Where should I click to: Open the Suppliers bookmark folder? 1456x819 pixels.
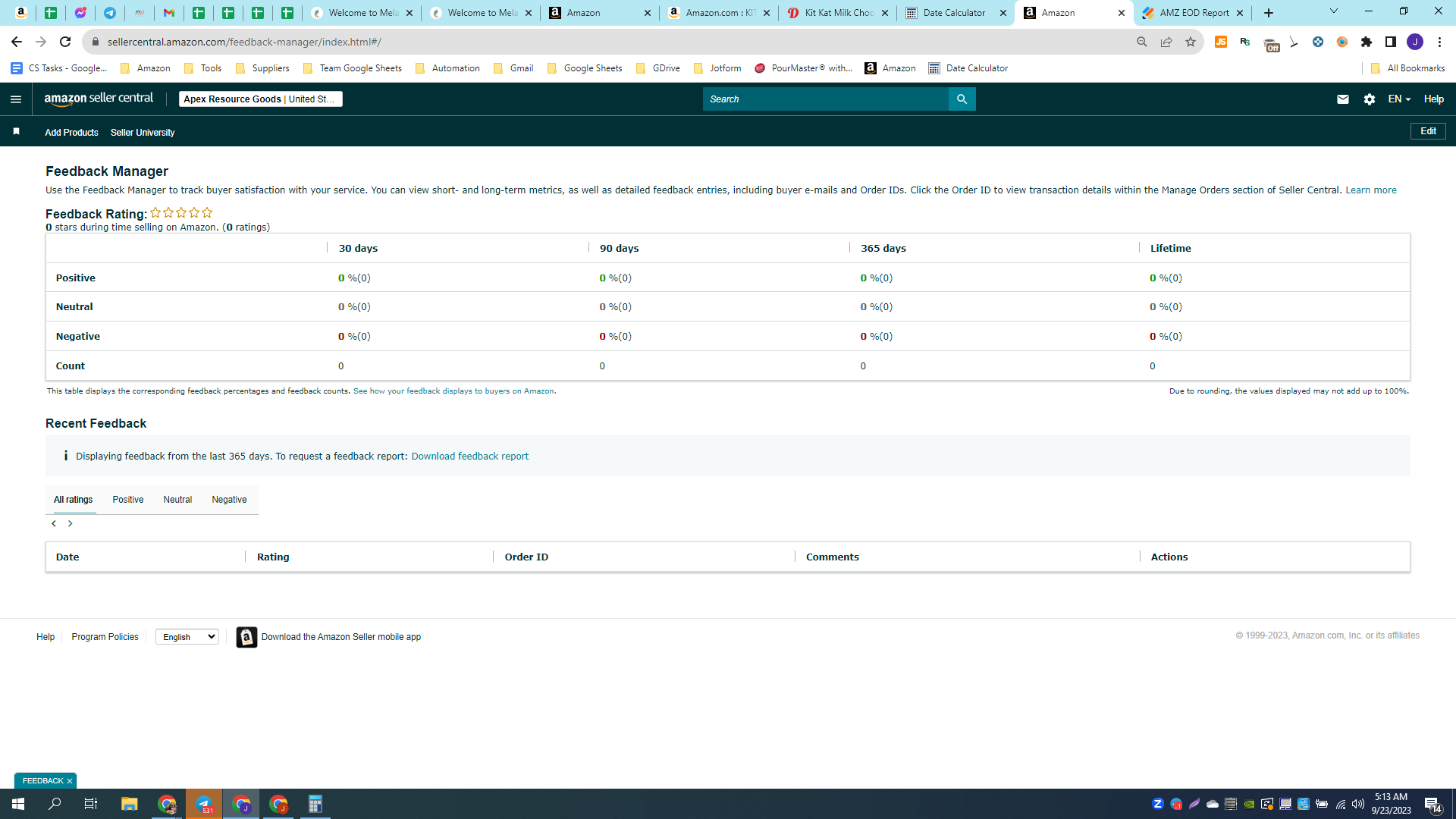pyautogui.click(x=262, y=68)
